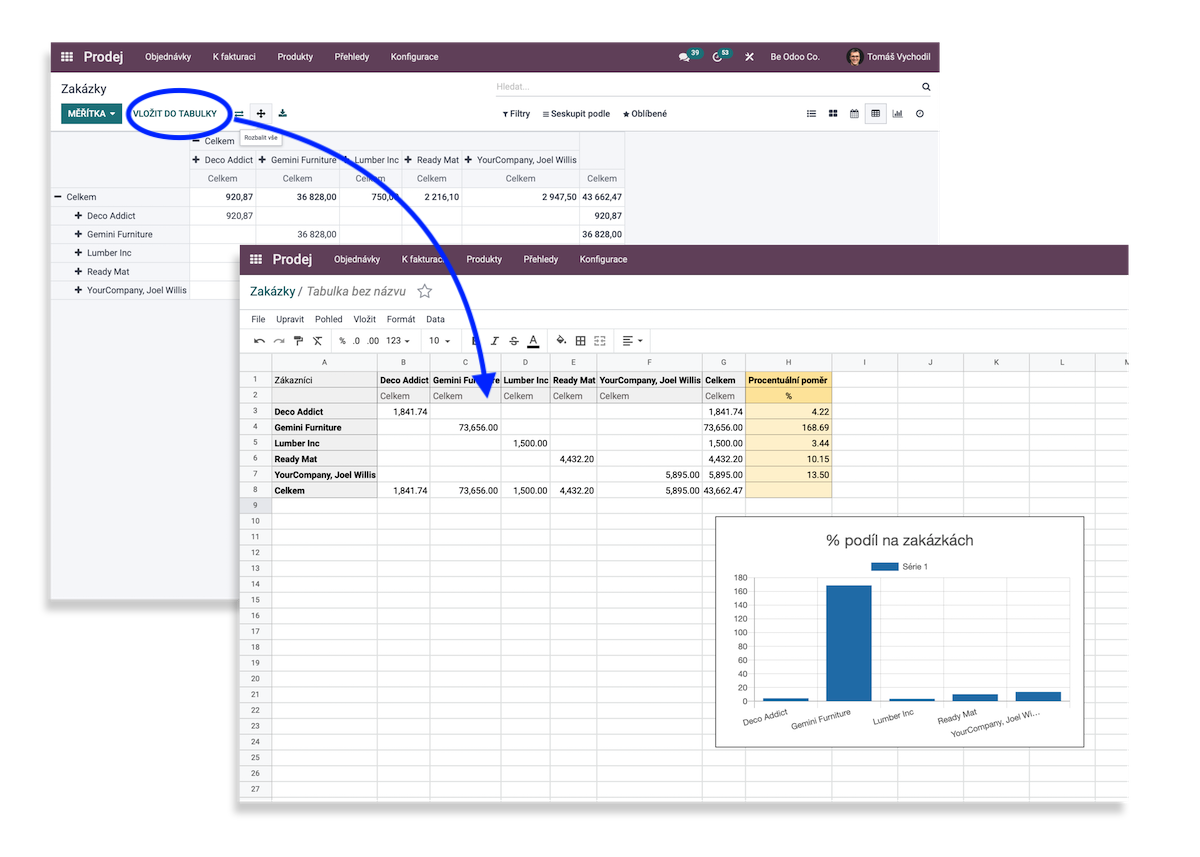Open the Upravit menu
Viewport: 1200px width, 857px height.
tap(290, 319)
